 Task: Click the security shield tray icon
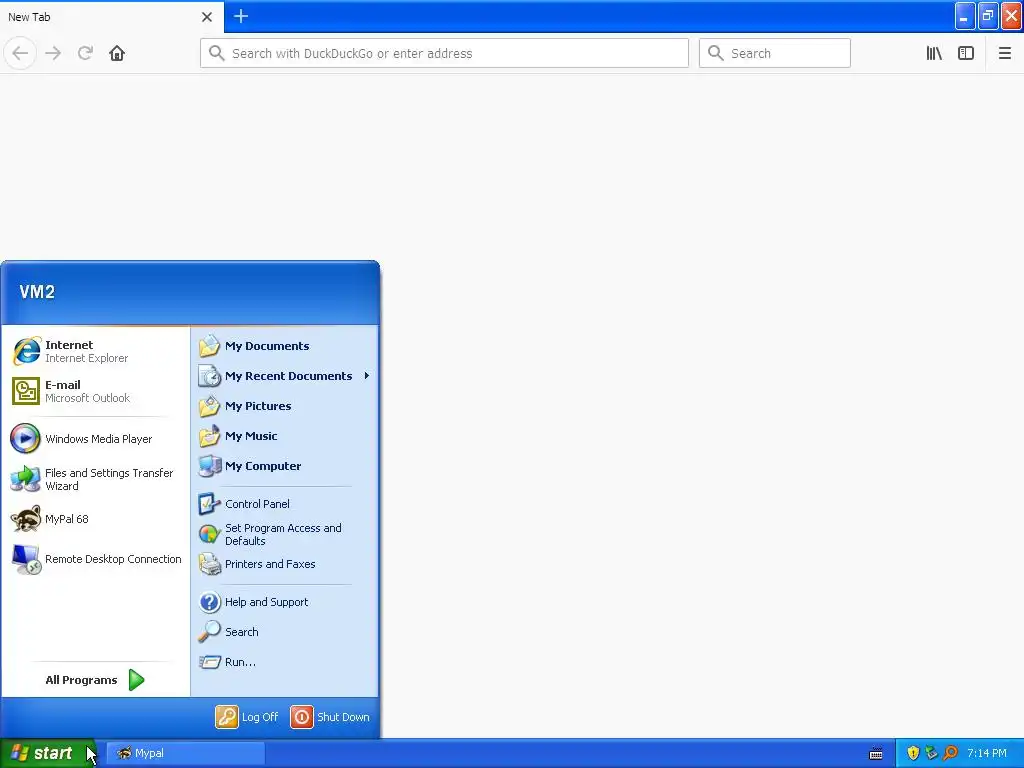coord(913,753)
